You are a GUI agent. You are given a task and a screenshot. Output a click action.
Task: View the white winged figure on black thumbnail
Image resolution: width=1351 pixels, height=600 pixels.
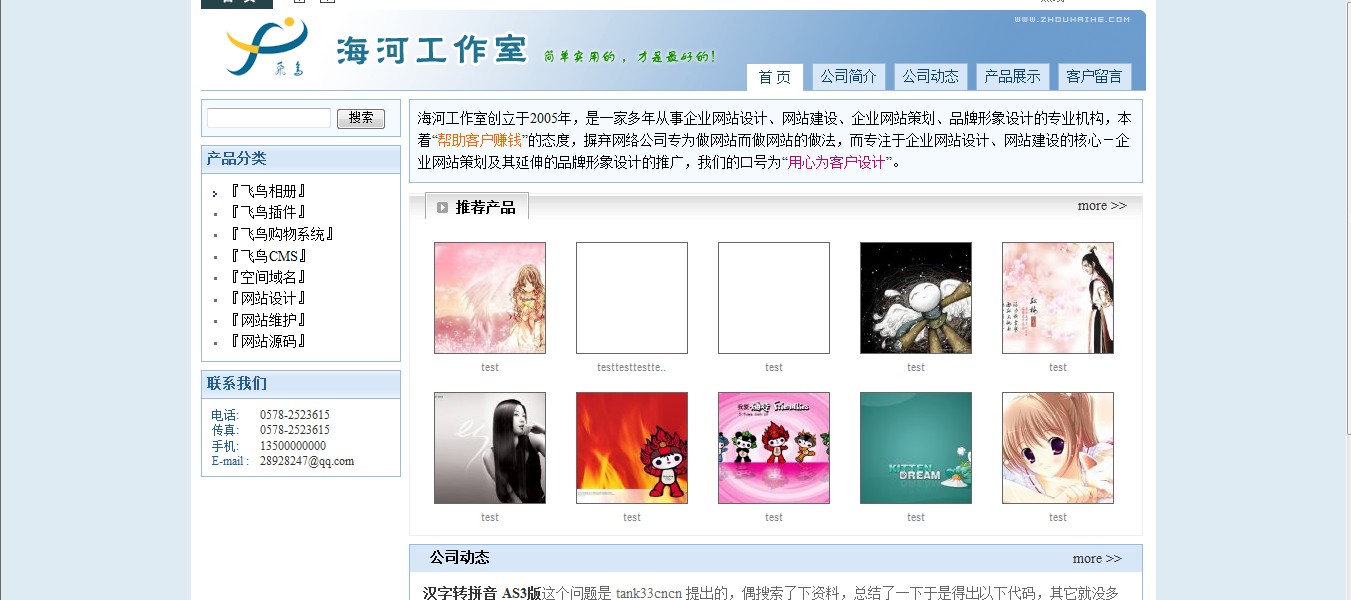pyautogui.click(x=916, y=298)
